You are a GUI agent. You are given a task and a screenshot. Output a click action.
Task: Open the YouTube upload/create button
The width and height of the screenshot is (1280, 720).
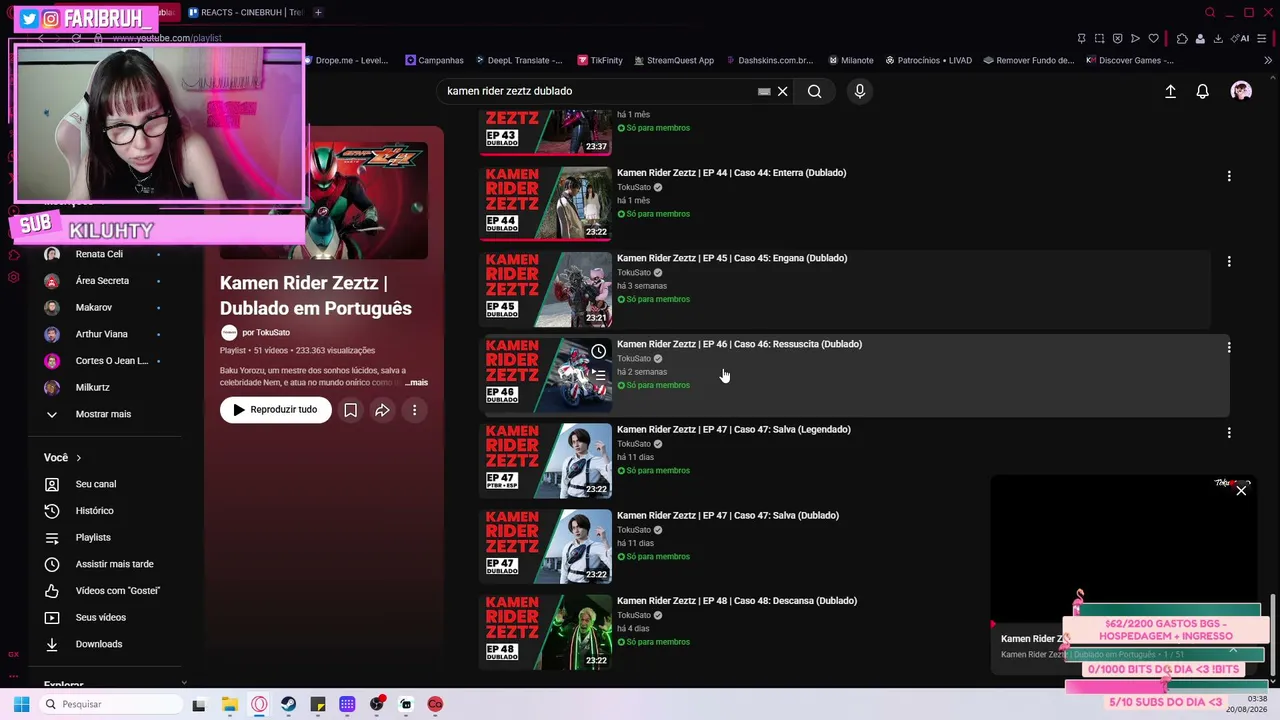click(x=1170, y=91)
